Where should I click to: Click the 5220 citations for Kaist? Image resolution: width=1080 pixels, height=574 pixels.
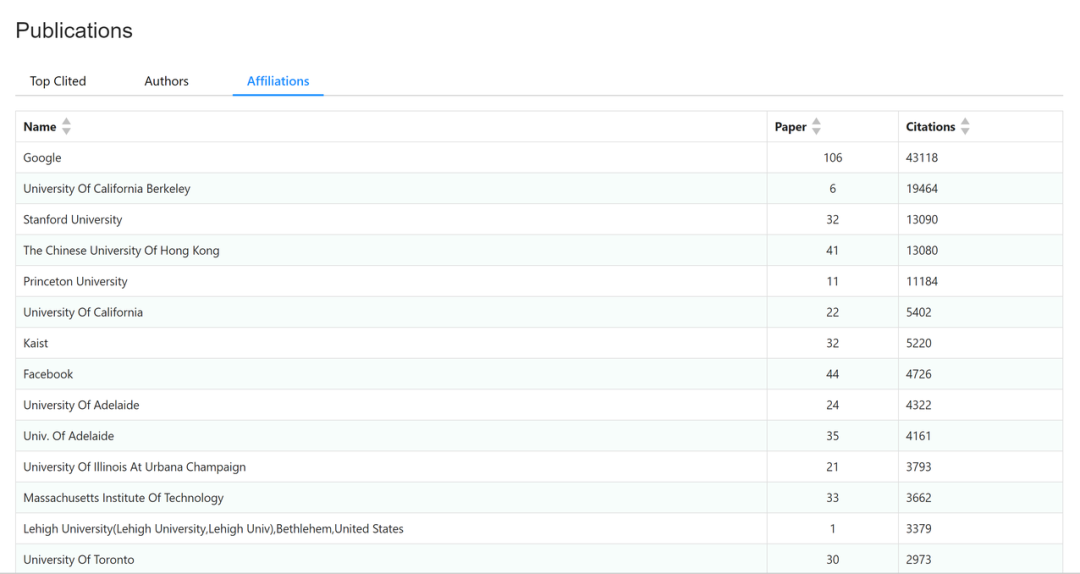(919, 343)
